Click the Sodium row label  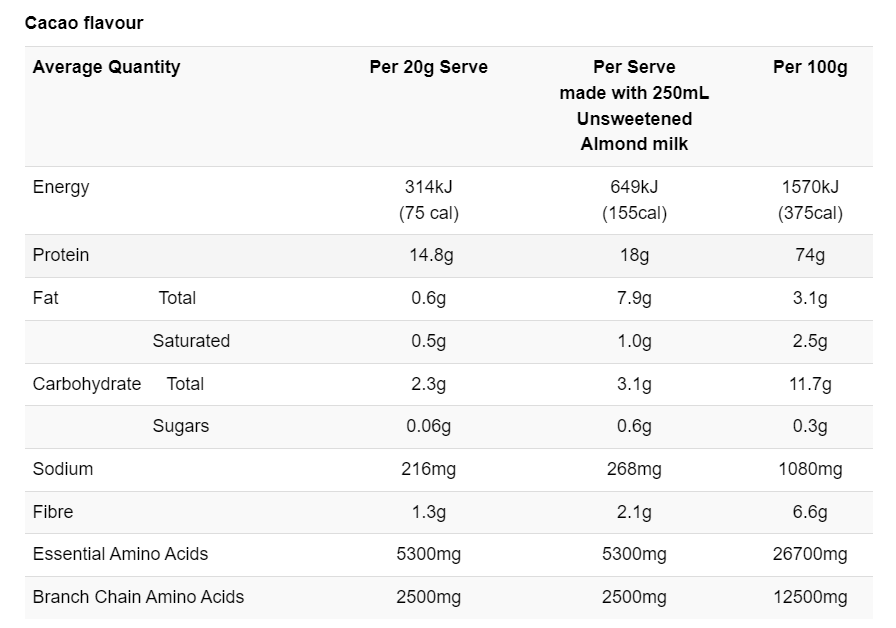tap(63, 469)
